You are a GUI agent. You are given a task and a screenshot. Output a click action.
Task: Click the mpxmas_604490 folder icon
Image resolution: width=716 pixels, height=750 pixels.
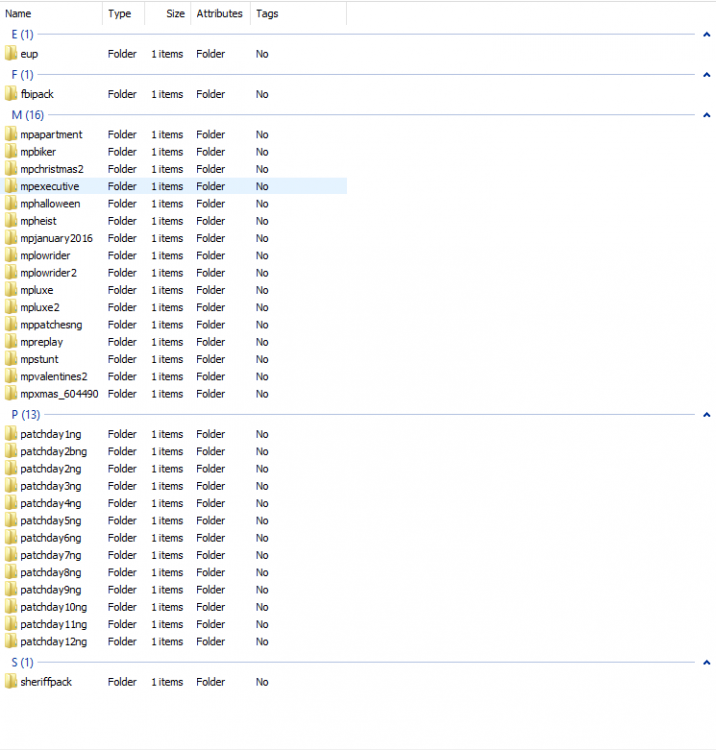tap(11, 393)
